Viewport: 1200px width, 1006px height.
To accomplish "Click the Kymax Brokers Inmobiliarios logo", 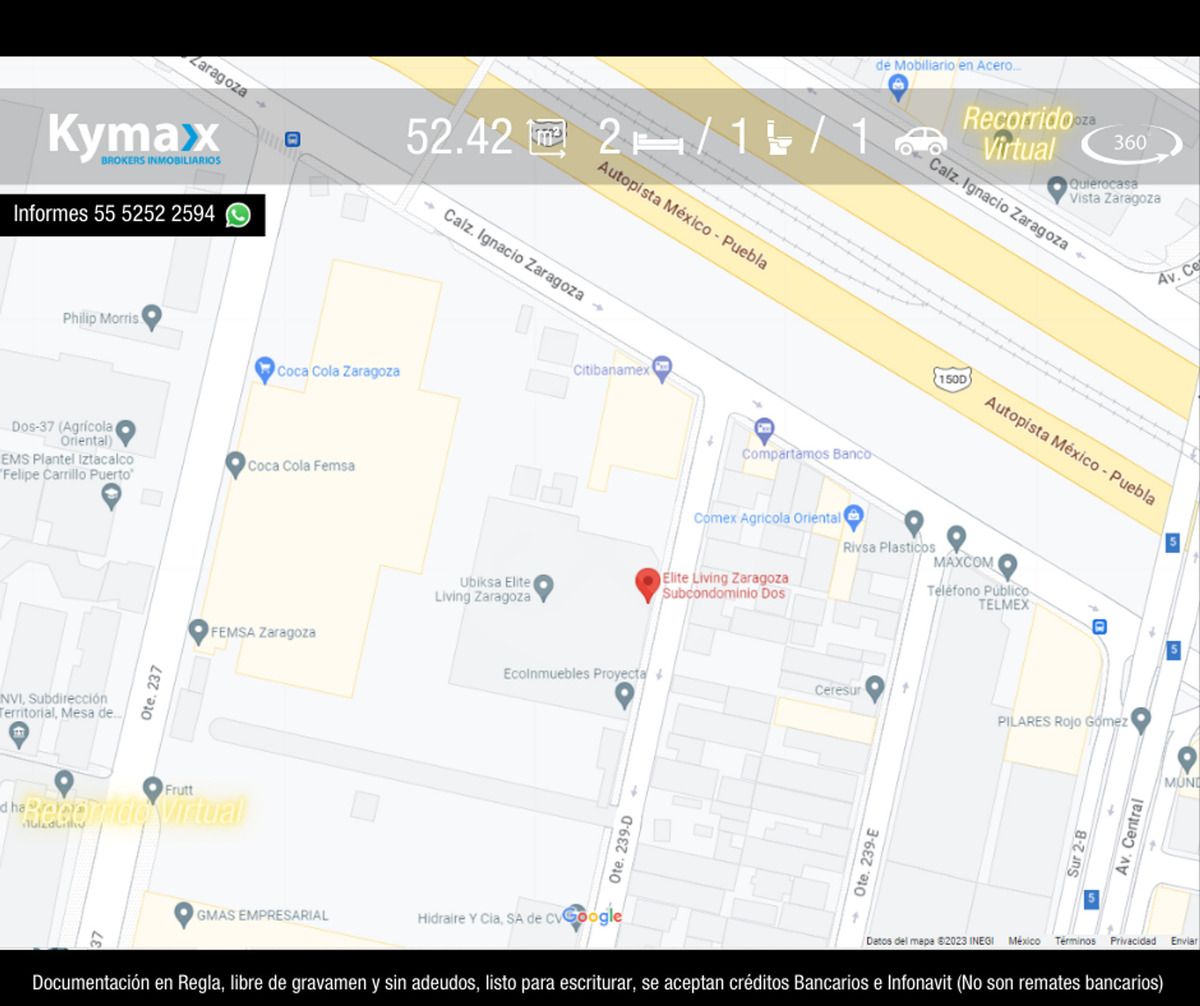I will (134, 138).
